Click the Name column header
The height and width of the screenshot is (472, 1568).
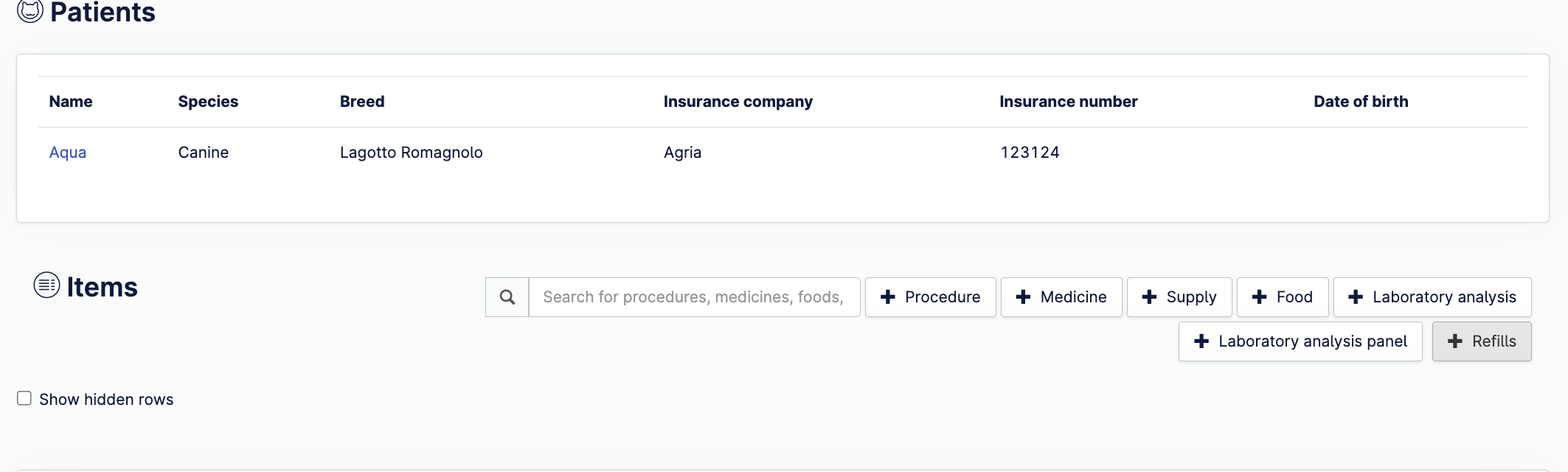coord(71,102)
